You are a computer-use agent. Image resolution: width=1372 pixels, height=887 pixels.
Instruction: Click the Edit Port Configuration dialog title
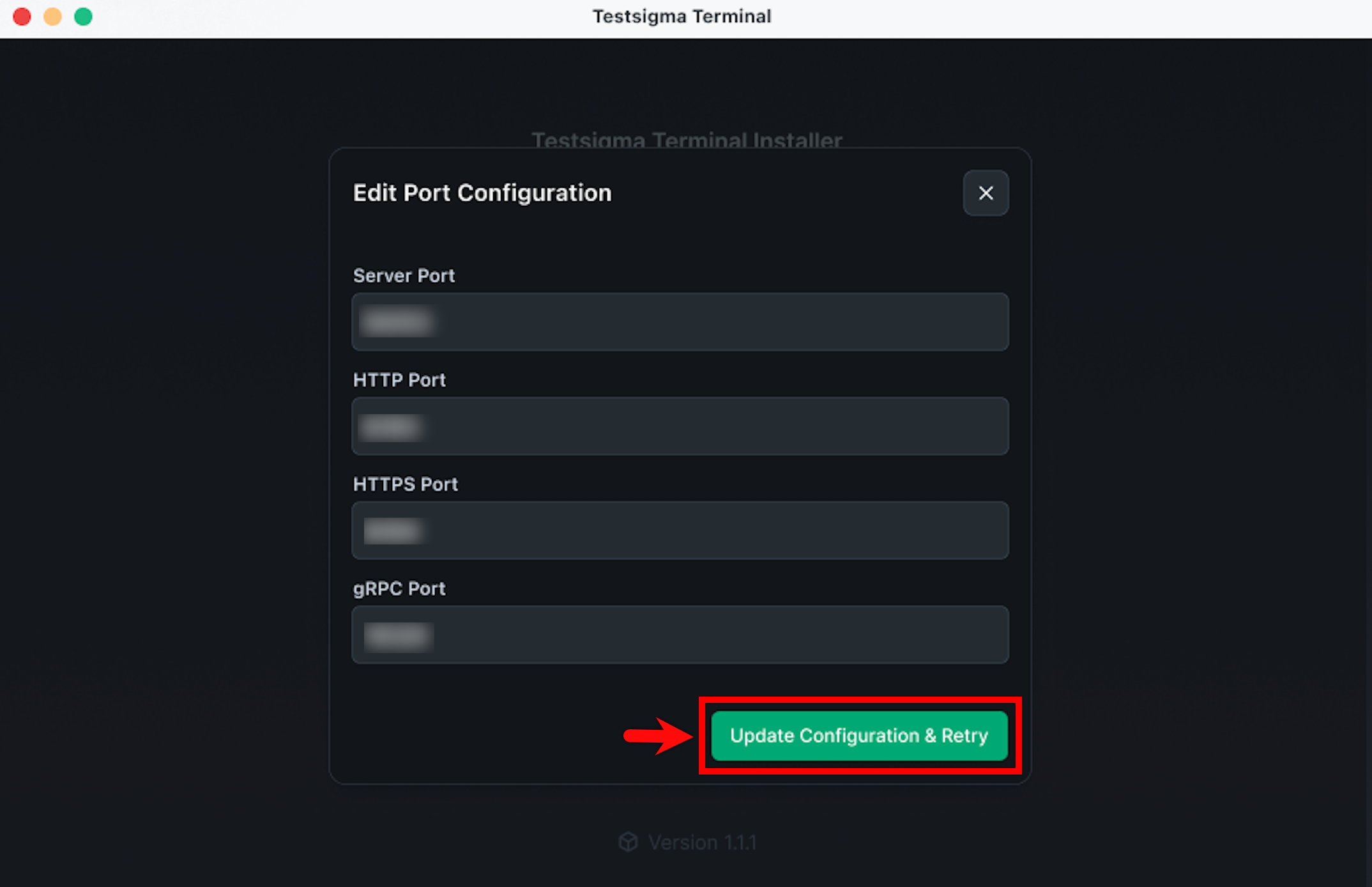pos(482,193)
